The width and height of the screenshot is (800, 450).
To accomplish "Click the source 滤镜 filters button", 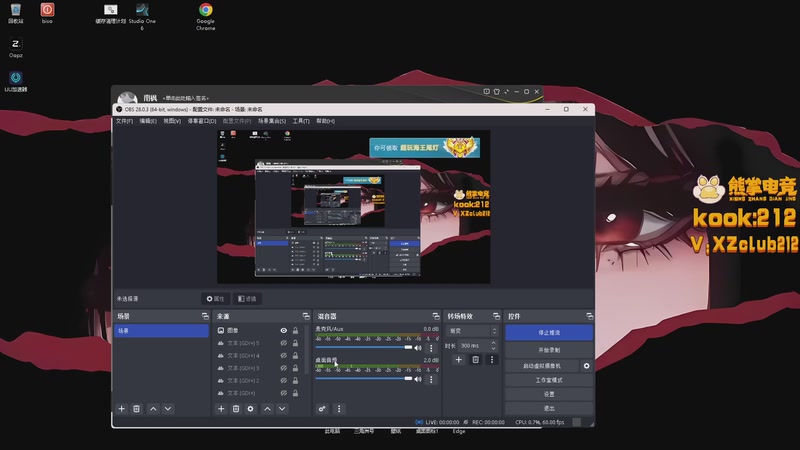I will tap(247, 298).
